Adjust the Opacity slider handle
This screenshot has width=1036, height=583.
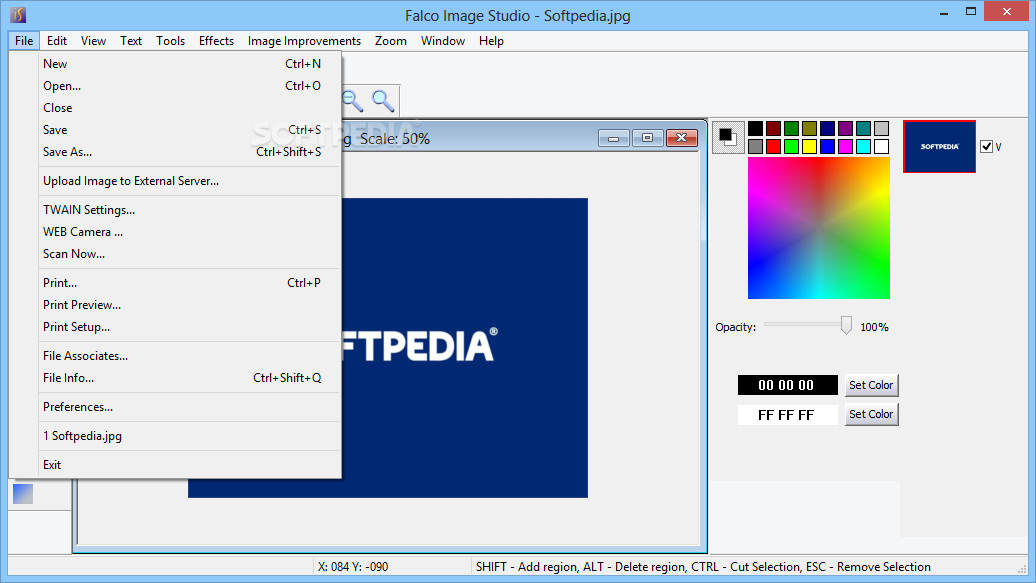coord(846,325)
